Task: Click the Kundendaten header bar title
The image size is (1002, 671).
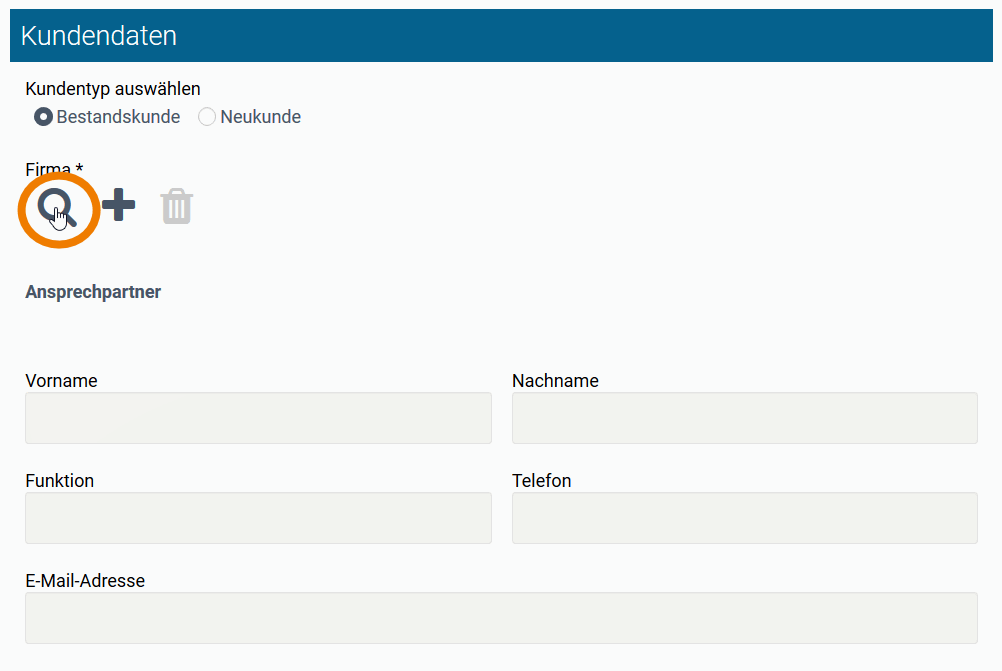Action: pos(99,36)
